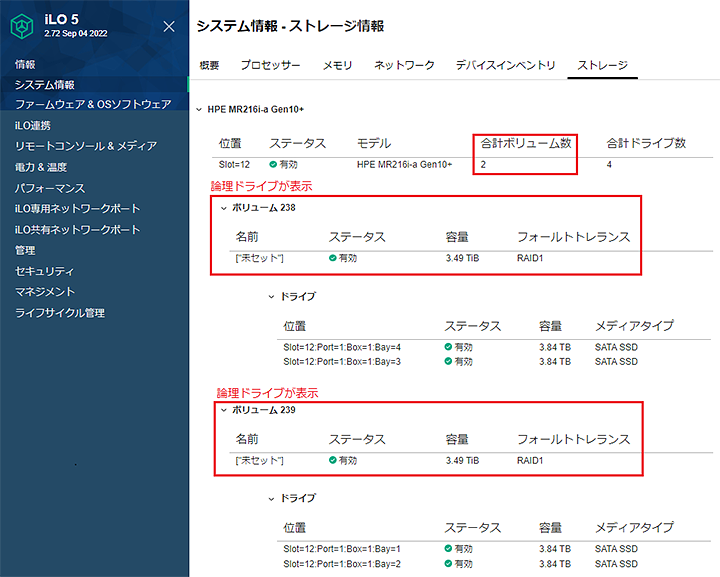Collapse the ボリューム 239 section
Screen dimensions: 720x577
point(224,410)
